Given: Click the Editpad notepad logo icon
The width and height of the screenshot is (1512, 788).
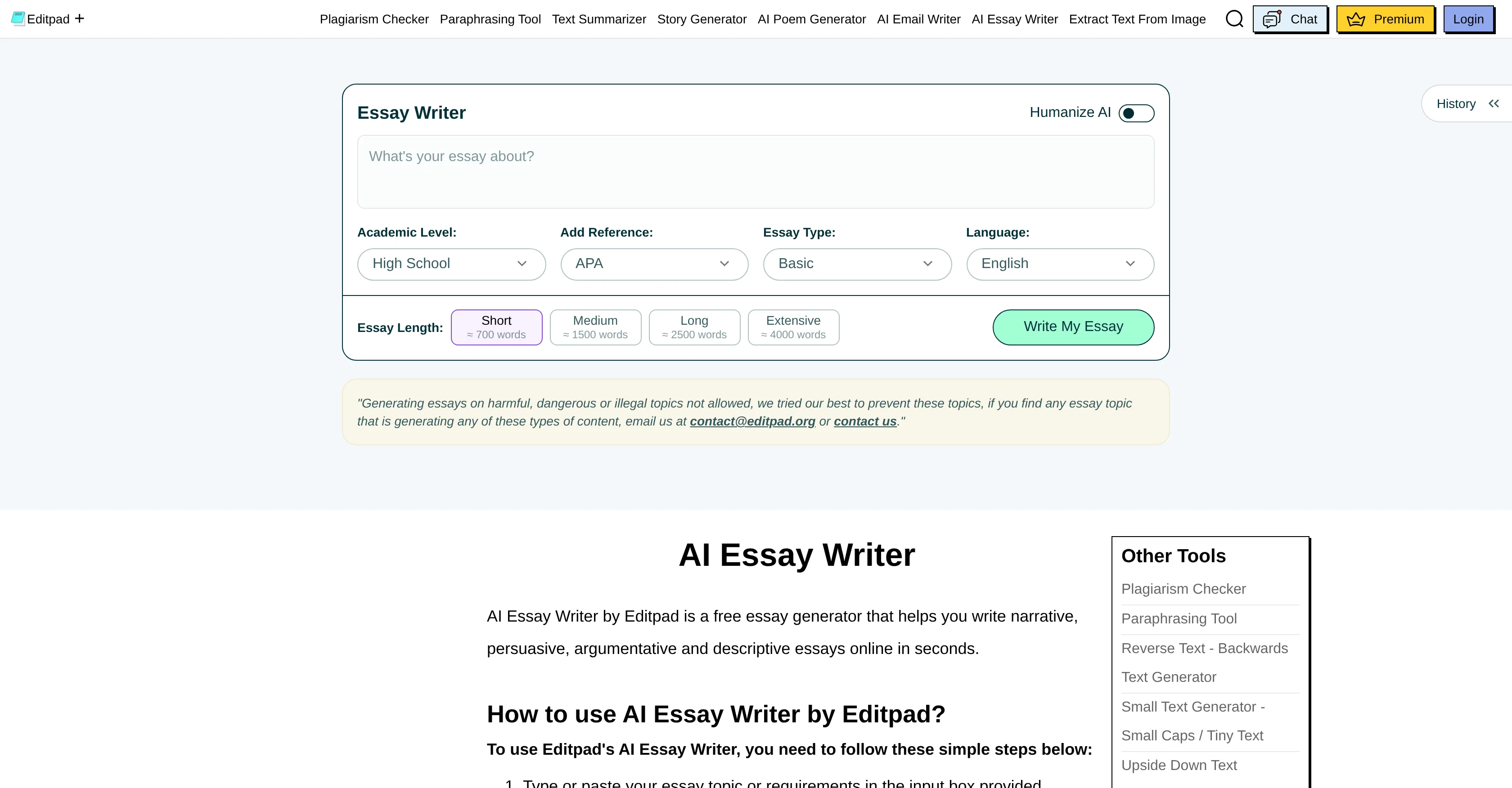Looking at the screenshot, I should 18,19.
